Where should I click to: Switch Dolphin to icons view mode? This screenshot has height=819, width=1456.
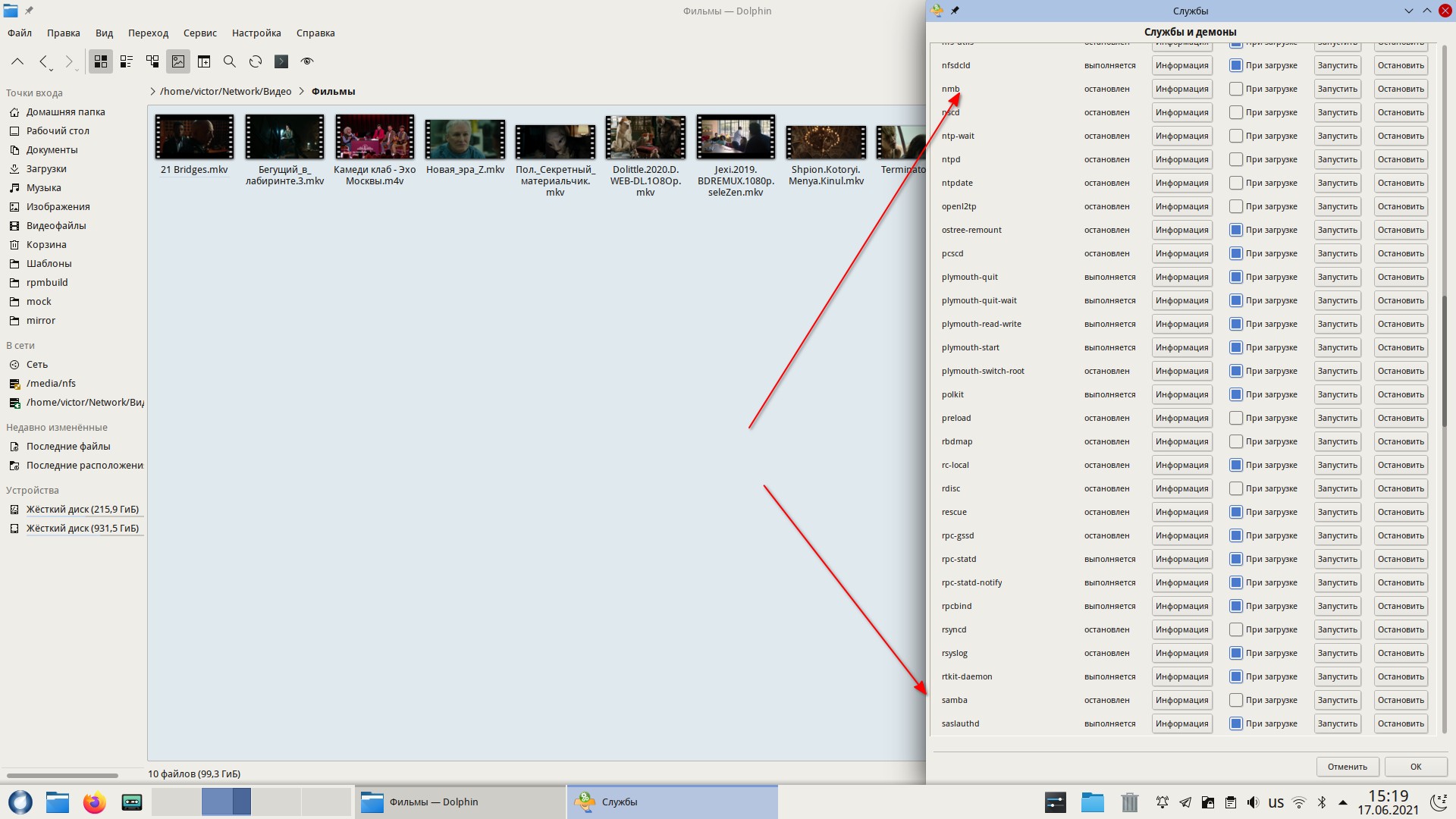point(101,61)
